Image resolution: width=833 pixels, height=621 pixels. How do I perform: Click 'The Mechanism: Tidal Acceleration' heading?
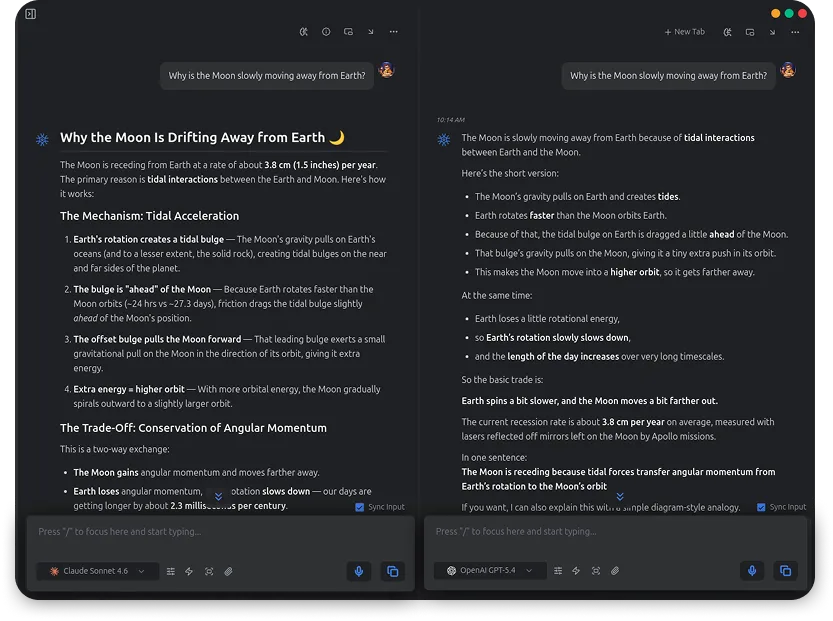click(149, 216)
